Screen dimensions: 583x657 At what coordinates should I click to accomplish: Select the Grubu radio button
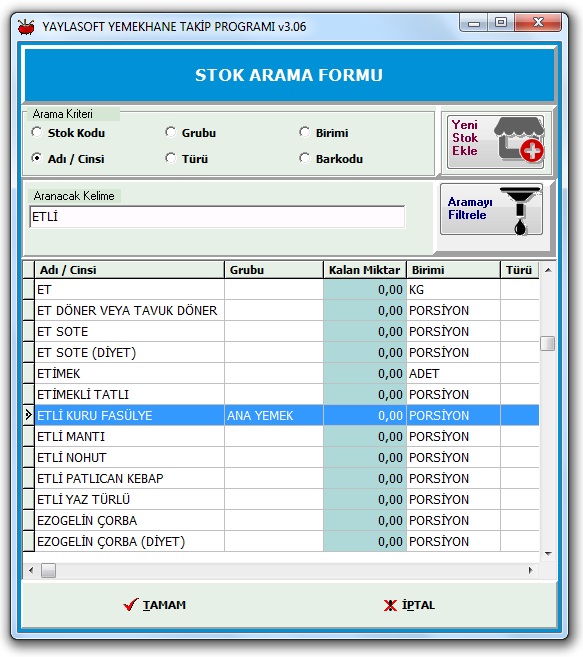click(171, 132)
